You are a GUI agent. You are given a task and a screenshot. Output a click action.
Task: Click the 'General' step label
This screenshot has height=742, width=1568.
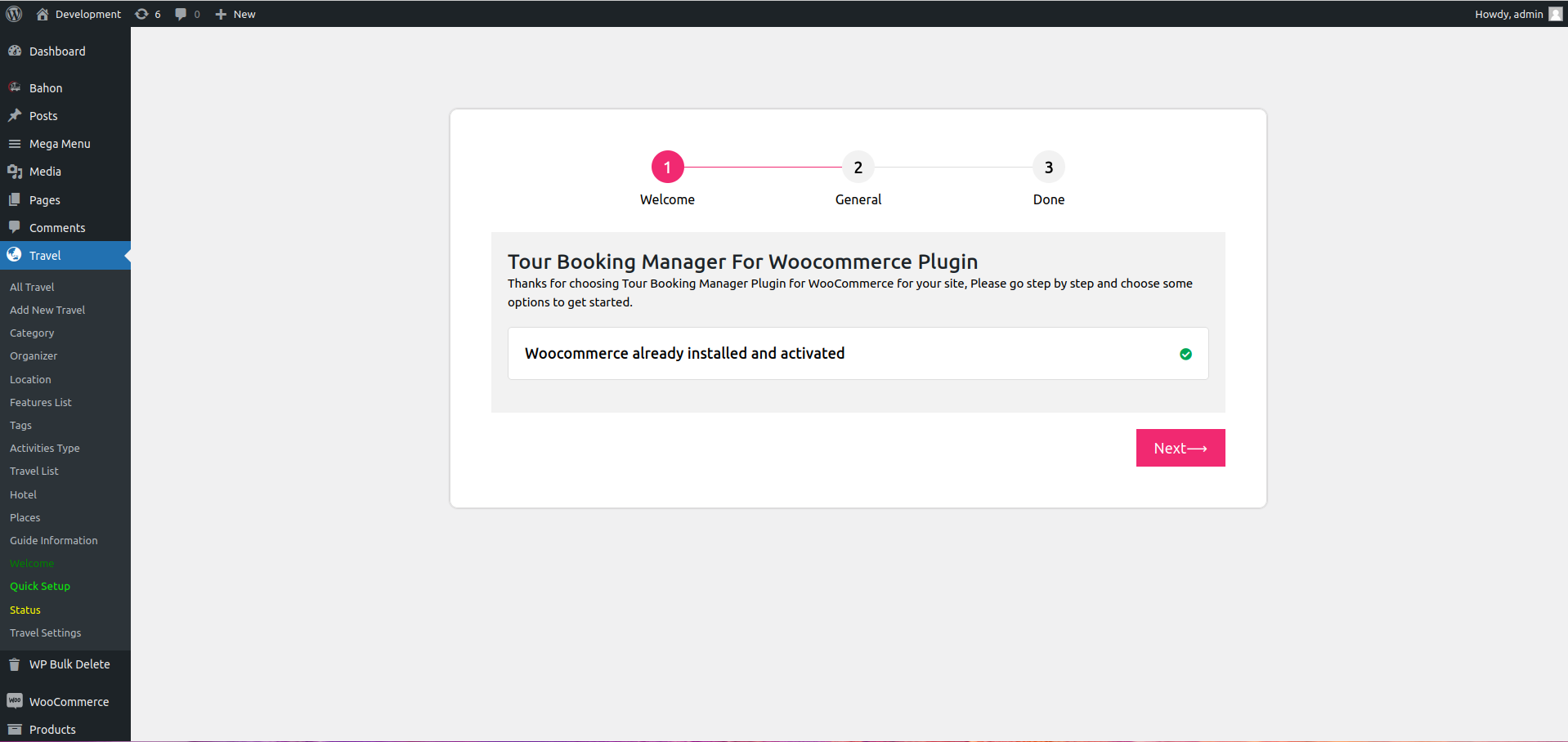858,199
